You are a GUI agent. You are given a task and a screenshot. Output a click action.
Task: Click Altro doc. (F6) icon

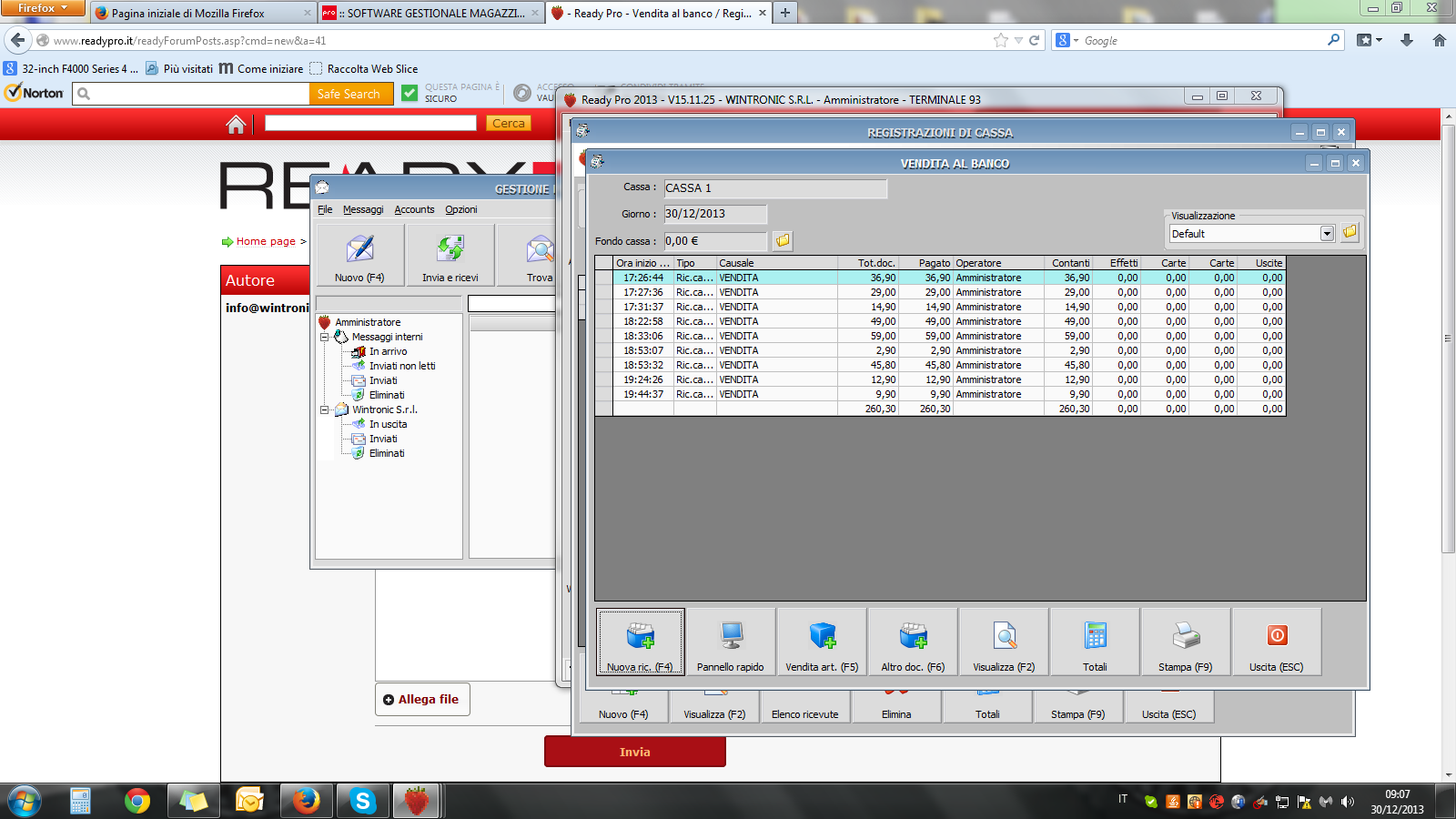[913, 642]
